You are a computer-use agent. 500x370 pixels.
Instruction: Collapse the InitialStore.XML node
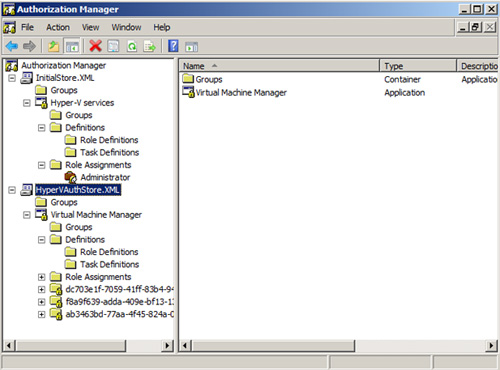click(x=12, y=78)
